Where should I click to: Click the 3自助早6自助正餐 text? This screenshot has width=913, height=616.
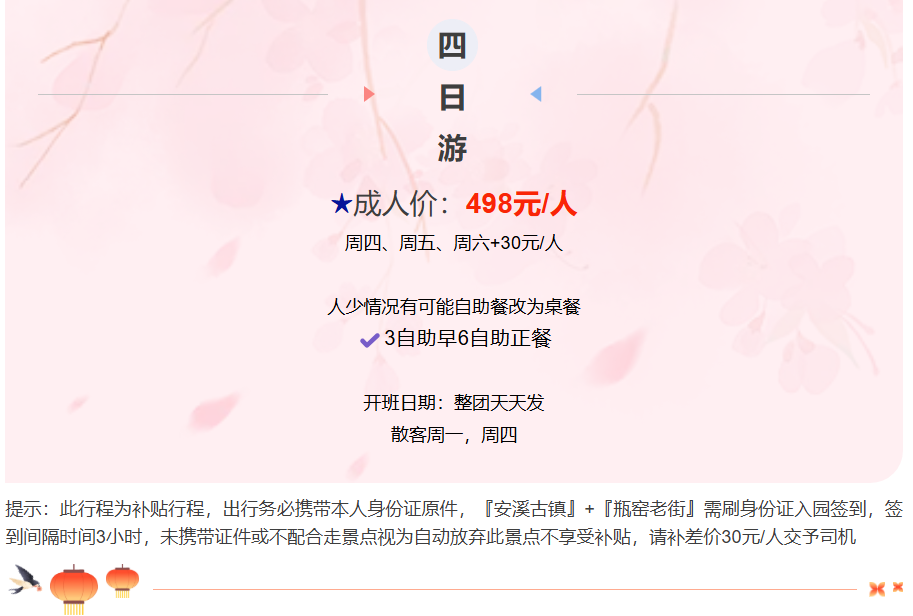468,338
